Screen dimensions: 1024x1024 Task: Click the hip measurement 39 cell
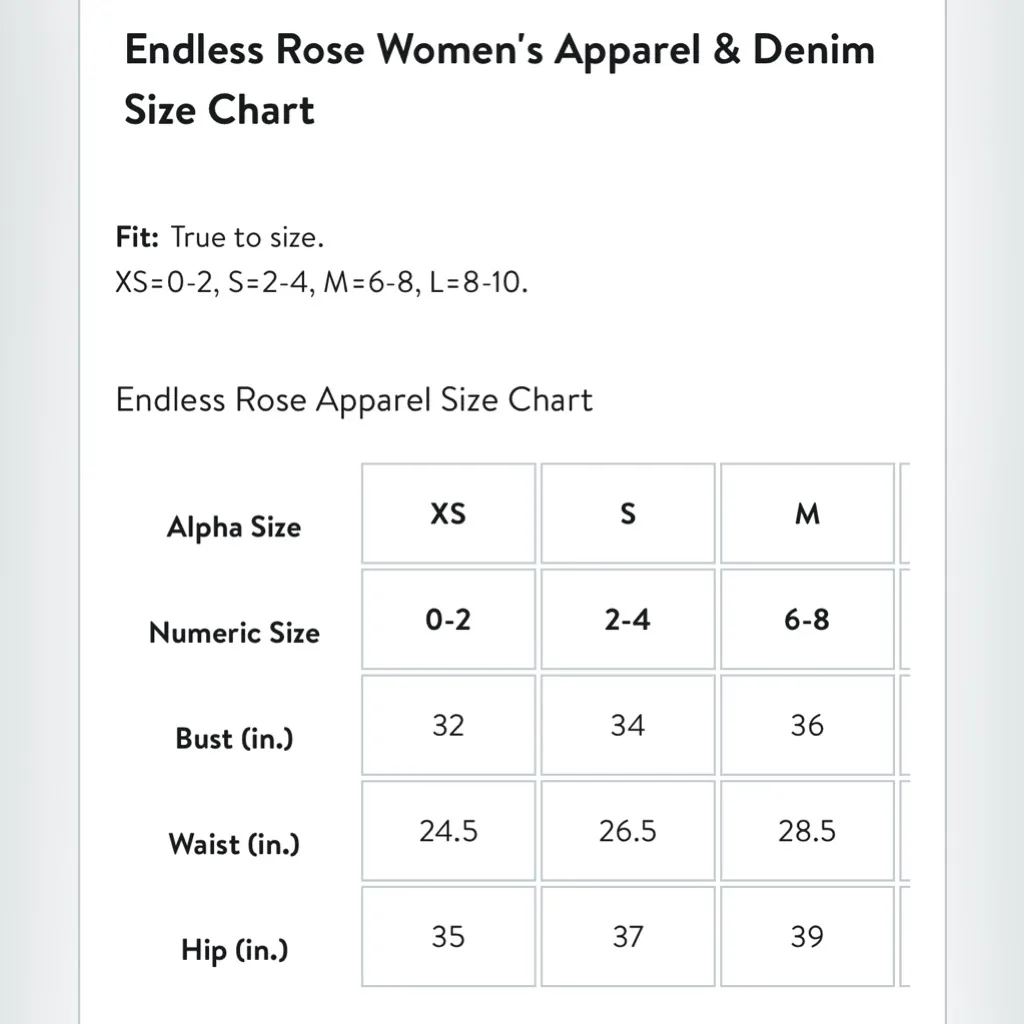[806, 937]
